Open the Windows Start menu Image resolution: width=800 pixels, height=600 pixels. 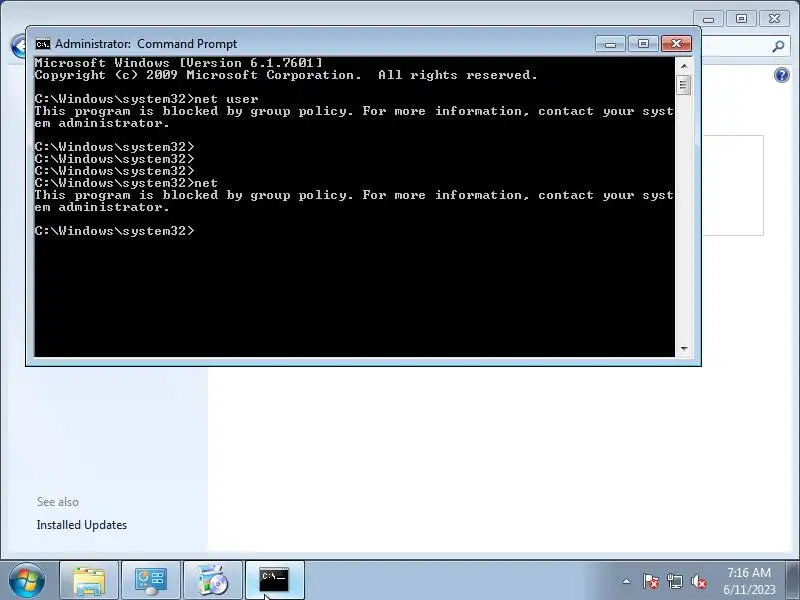[x=26, y=581]
